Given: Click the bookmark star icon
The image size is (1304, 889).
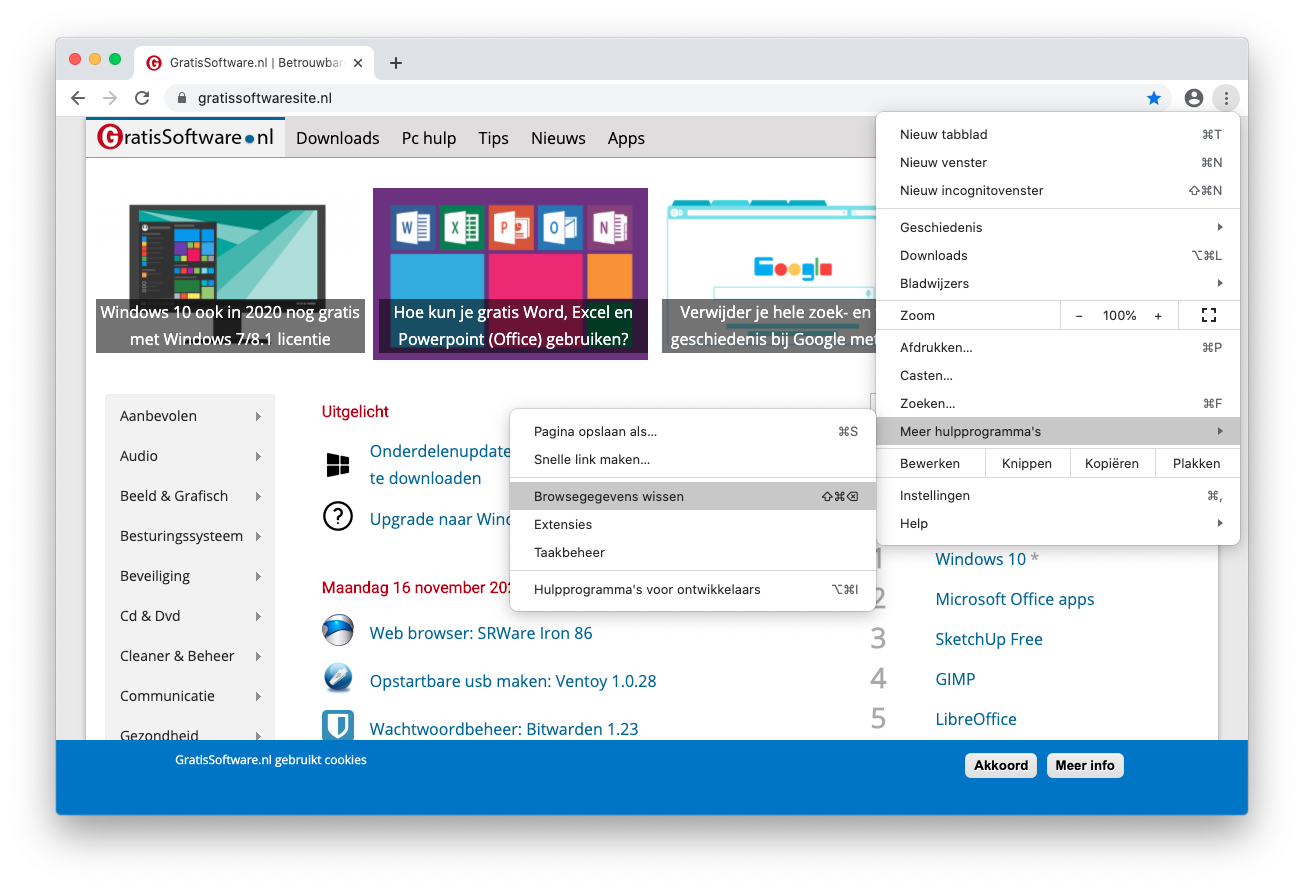Looking at the screenshot, I should coord(1154,98).
